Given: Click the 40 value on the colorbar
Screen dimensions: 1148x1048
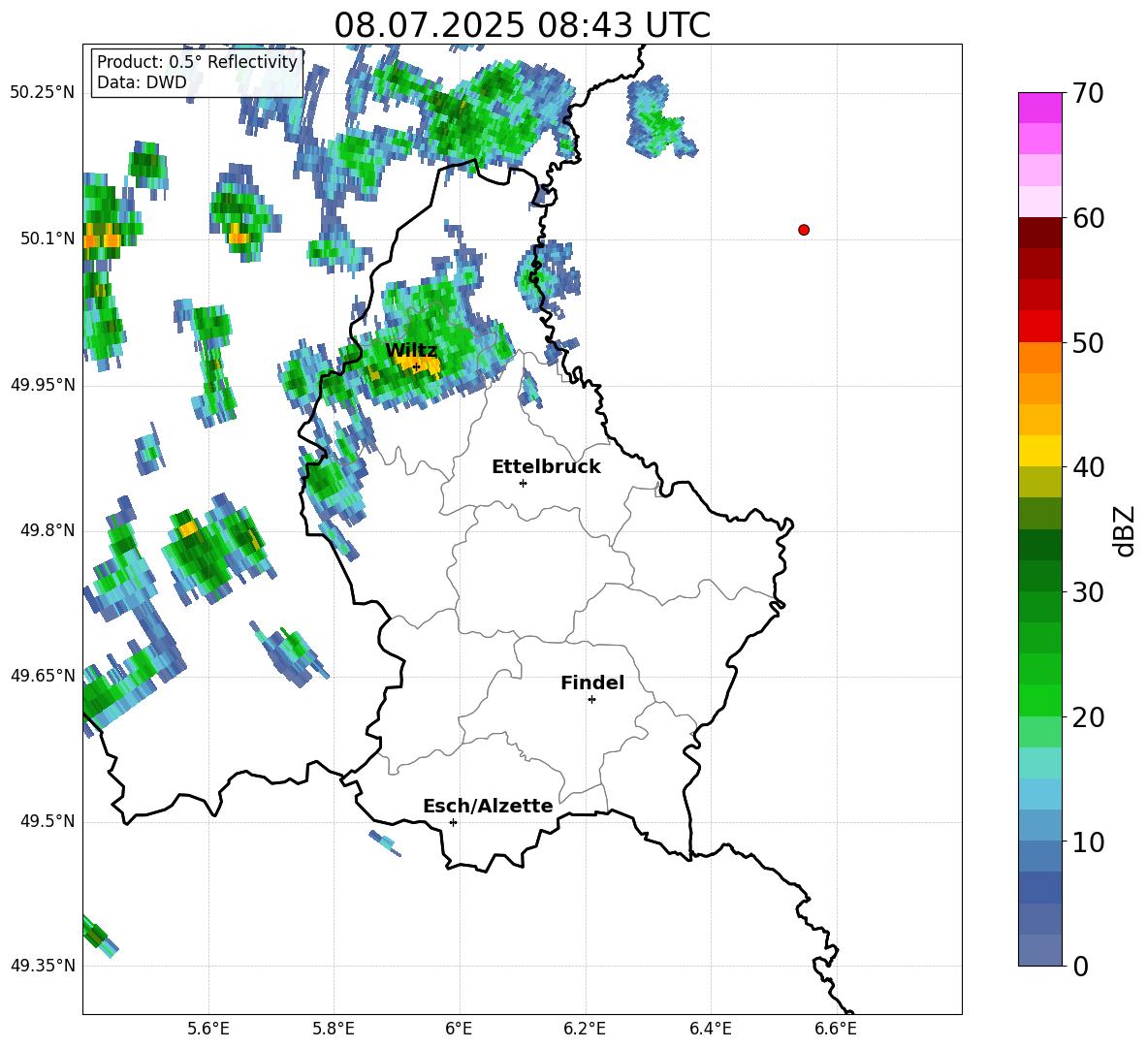Looking at the screenshot, I should tap(1087, 467).
